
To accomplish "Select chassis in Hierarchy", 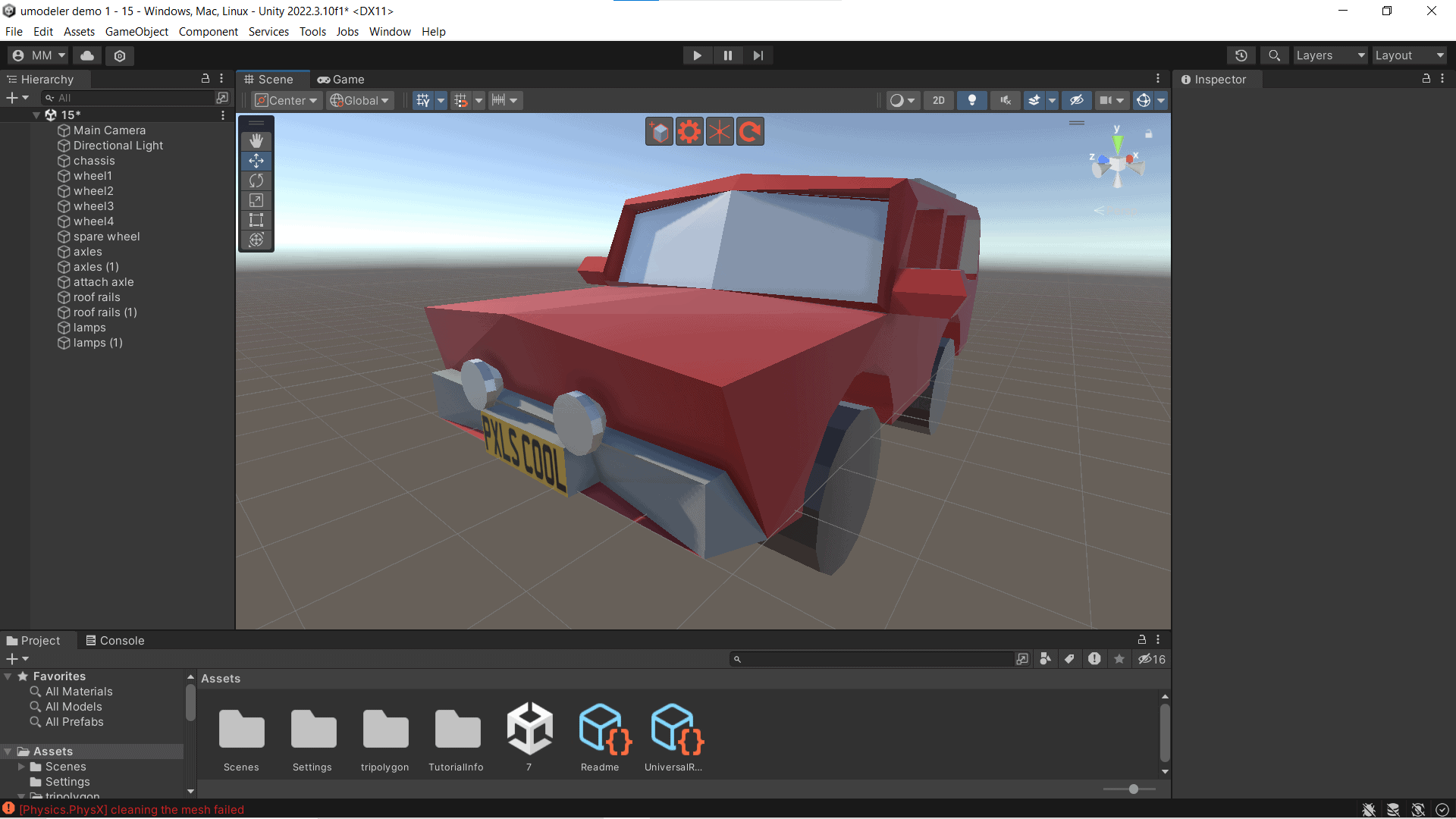I will coord(94,161).
